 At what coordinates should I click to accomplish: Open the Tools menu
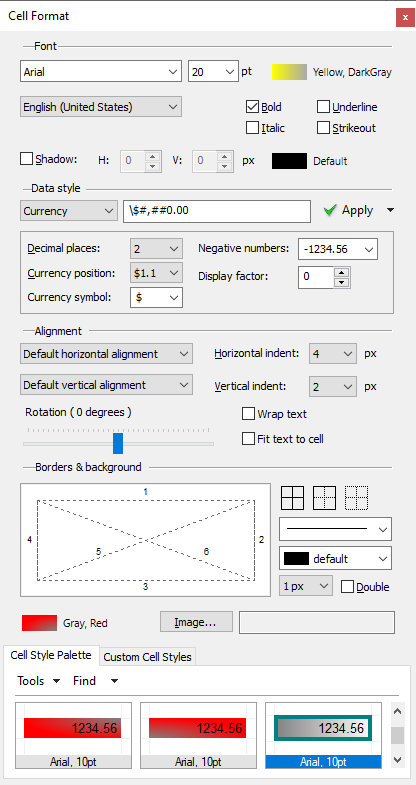click(39, 681)
